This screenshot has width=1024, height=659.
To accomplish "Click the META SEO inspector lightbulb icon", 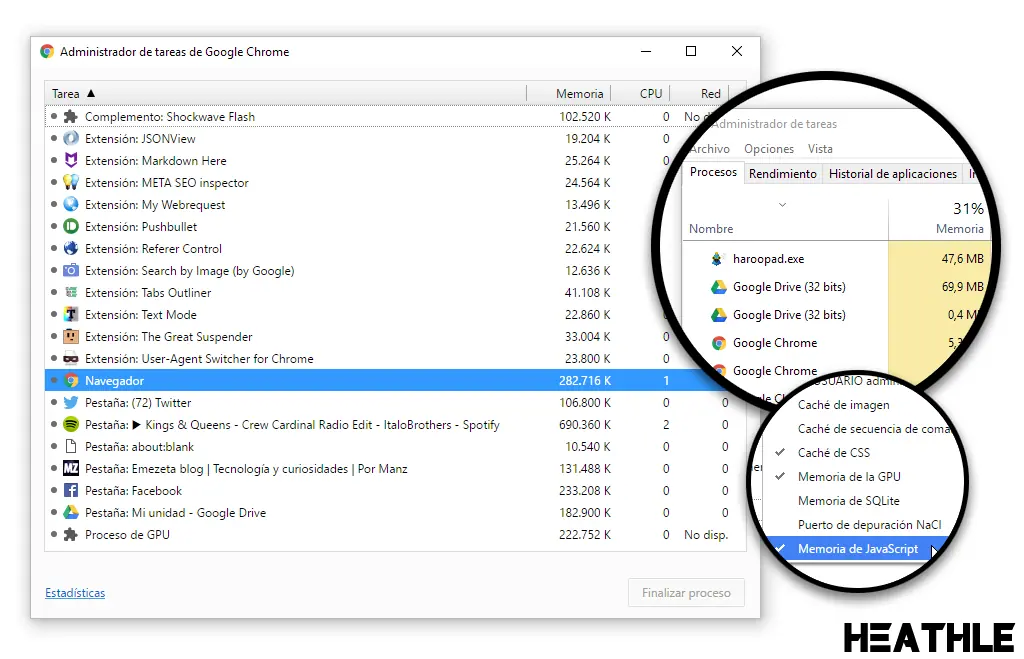I will 71,183.
